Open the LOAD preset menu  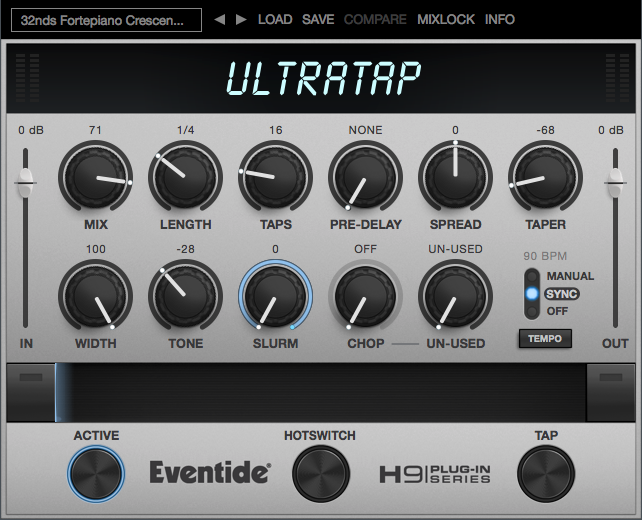pyautogui.click(x=275, y=19)
